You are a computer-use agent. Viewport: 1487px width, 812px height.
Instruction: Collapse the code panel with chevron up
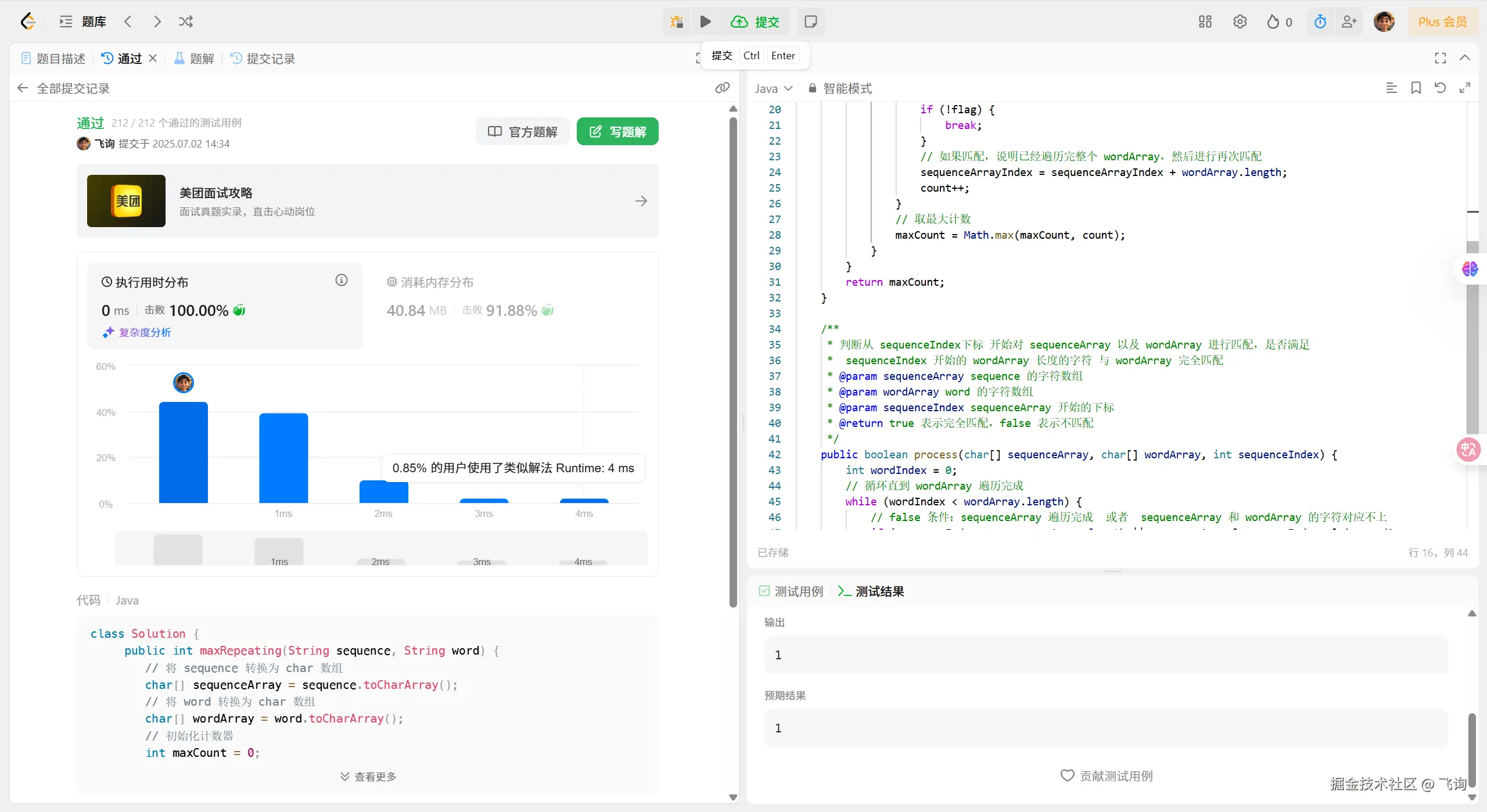point(1465,58)
